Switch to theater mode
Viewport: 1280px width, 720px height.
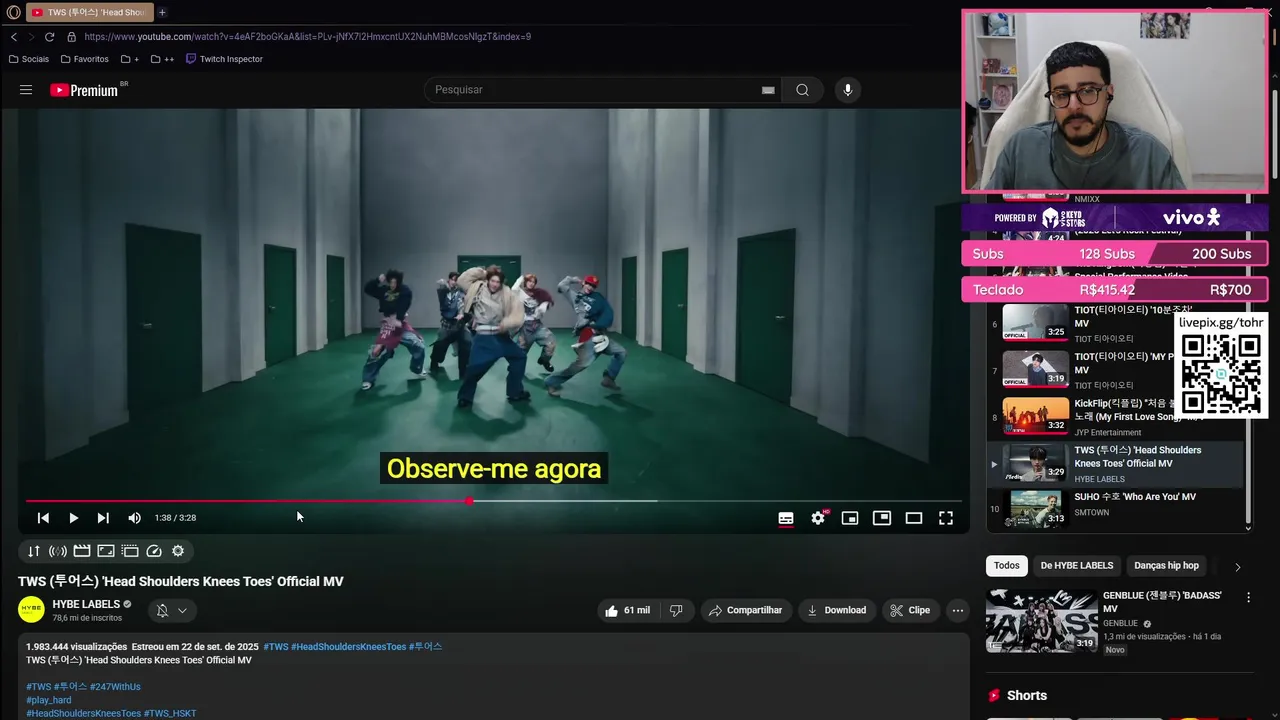coord(914,518)
